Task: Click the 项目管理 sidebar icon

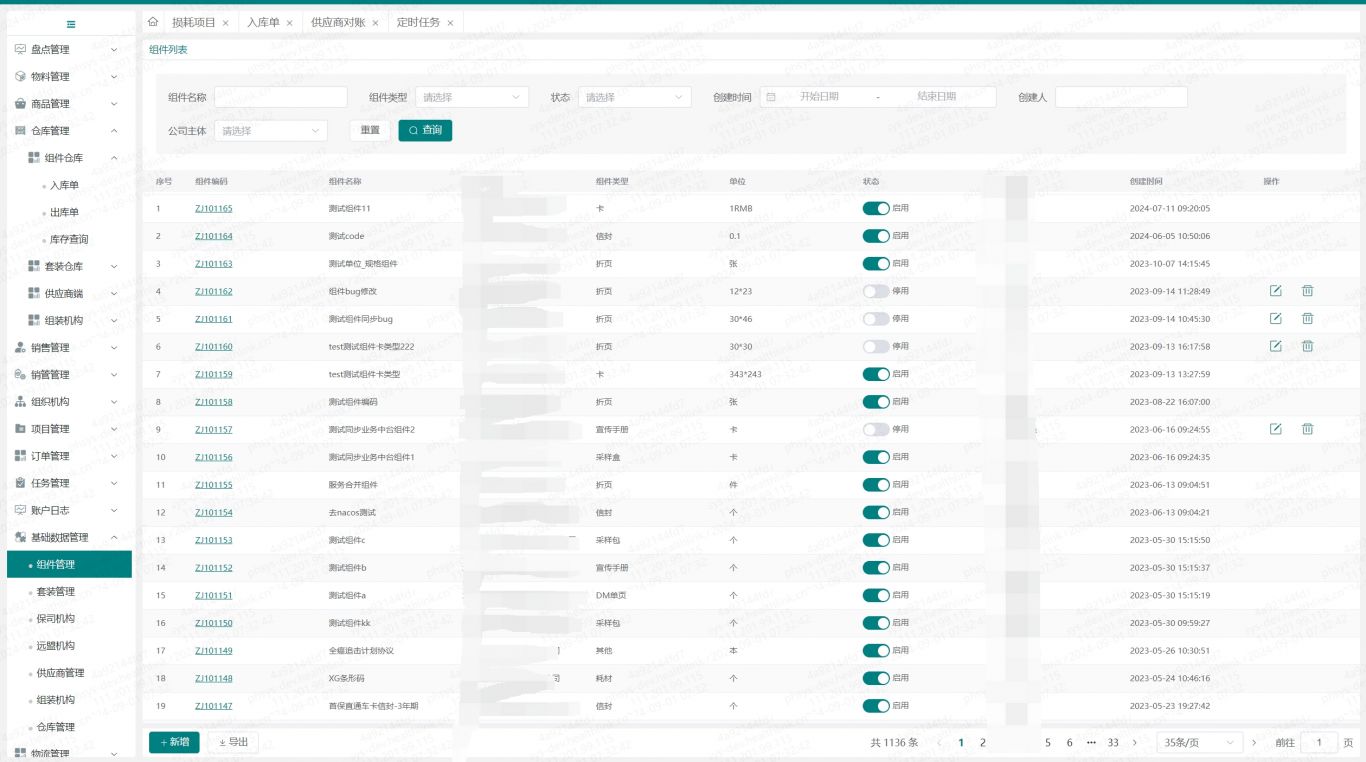Action: [x=21, y=428]
